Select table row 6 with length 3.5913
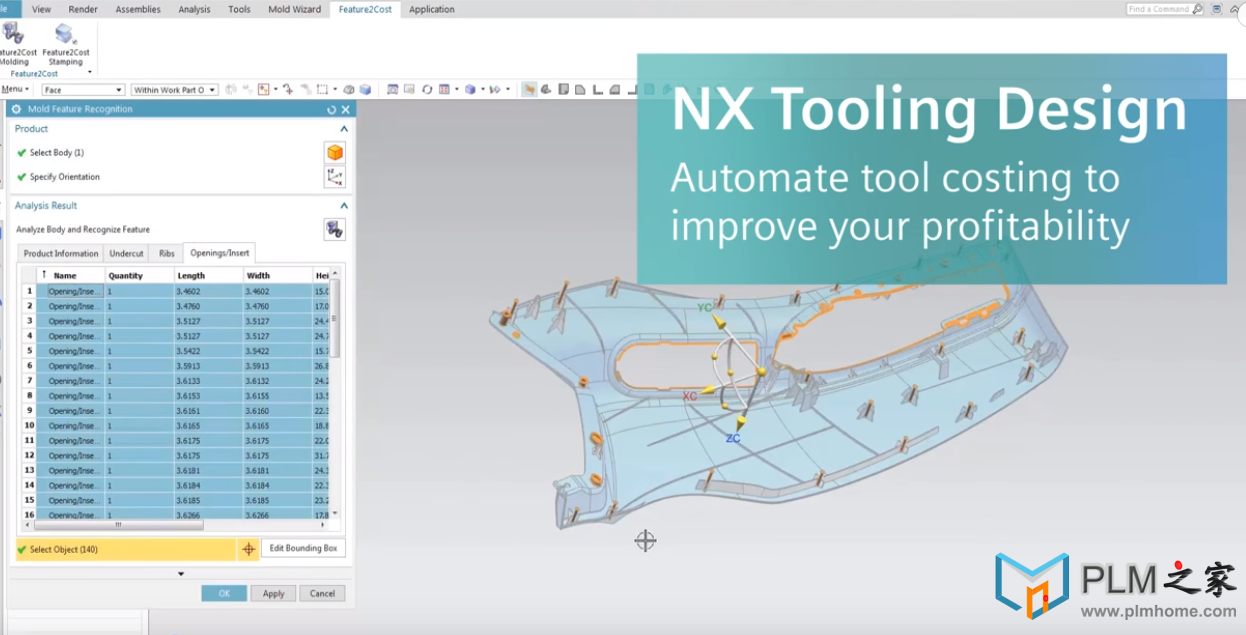This screenshot has height=635, width=1246. (177, 366)
